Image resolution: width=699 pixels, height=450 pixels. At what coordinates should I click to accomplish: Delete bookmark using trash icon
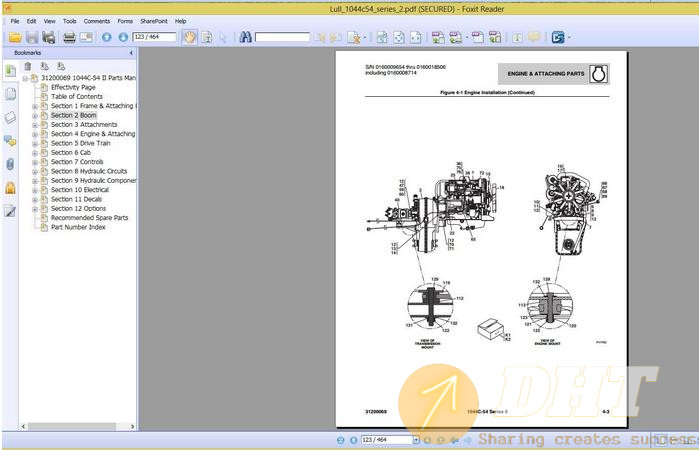pos(28,66)
